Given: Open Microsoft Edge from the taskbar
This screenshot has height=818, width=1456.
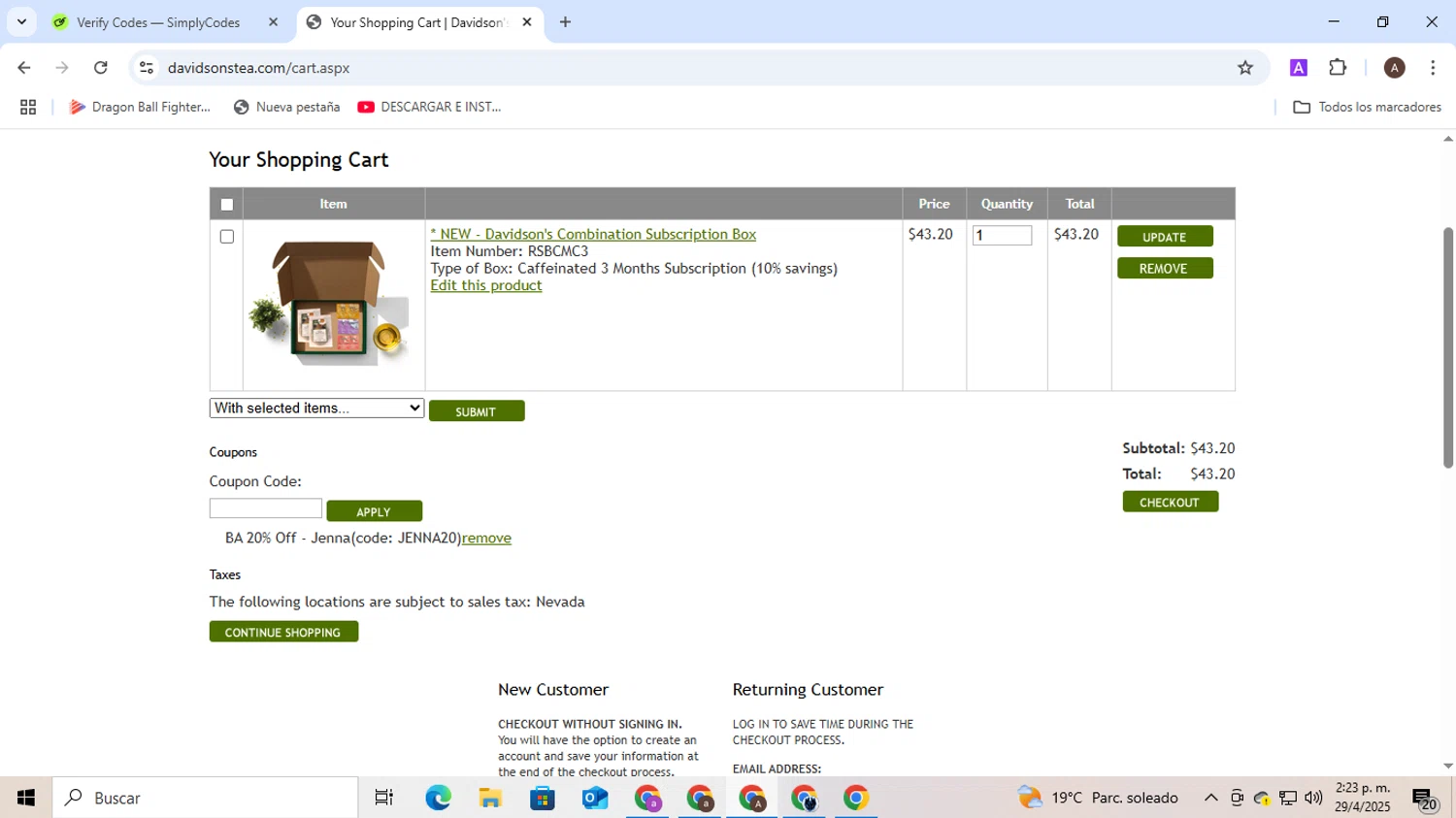Looking at the screenshot, I should pos(438,798).
